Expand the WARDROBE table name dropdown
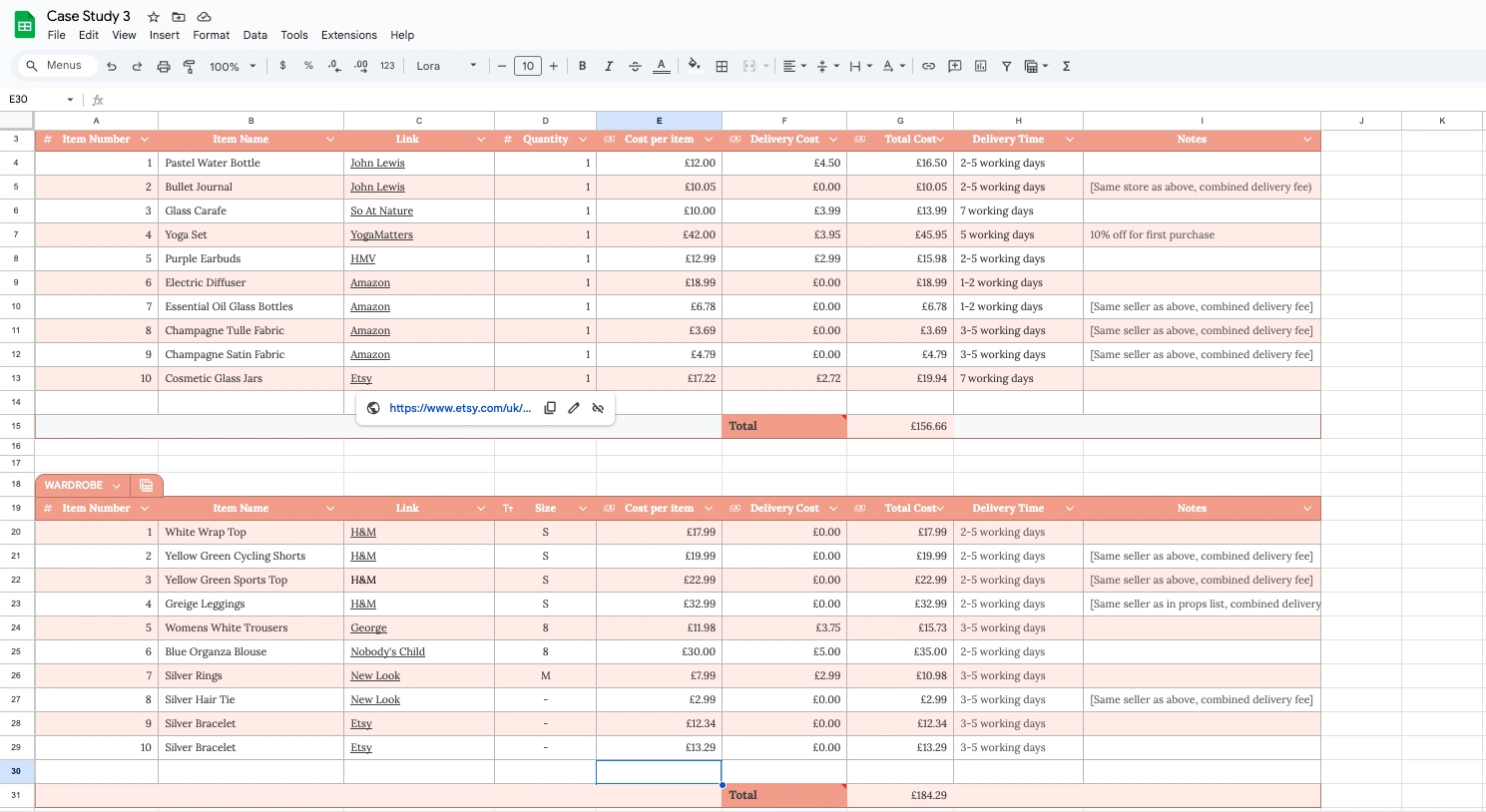Screen dimensions: 1486x812 pyautogui.click(x=117, y=486)
